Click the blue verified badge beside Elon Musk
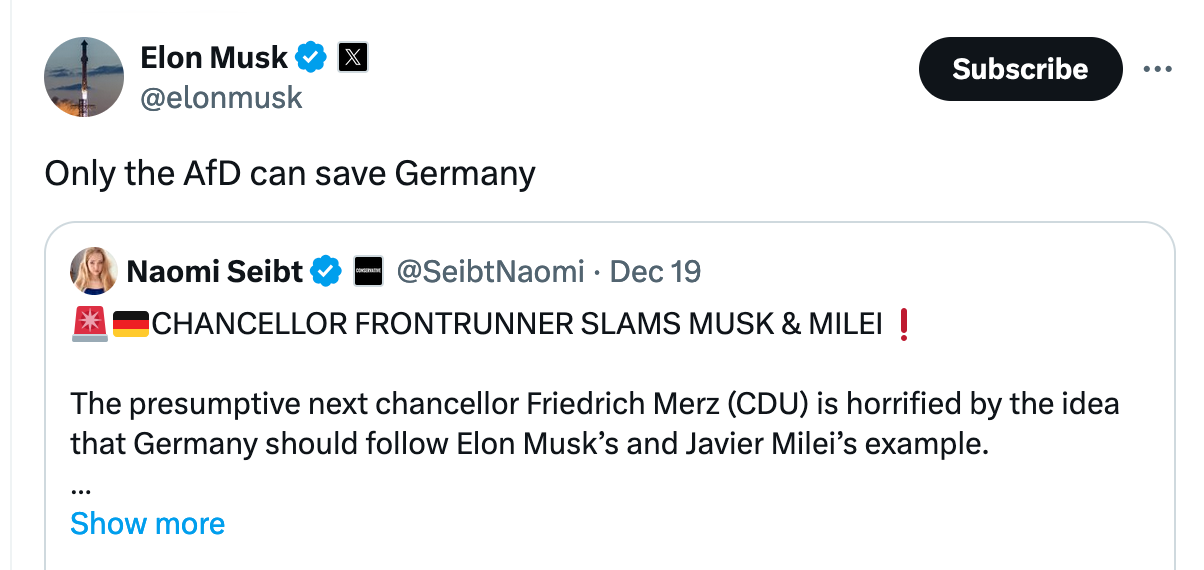1204x570 pixels. pyautogui.click(x=313, y=58)
